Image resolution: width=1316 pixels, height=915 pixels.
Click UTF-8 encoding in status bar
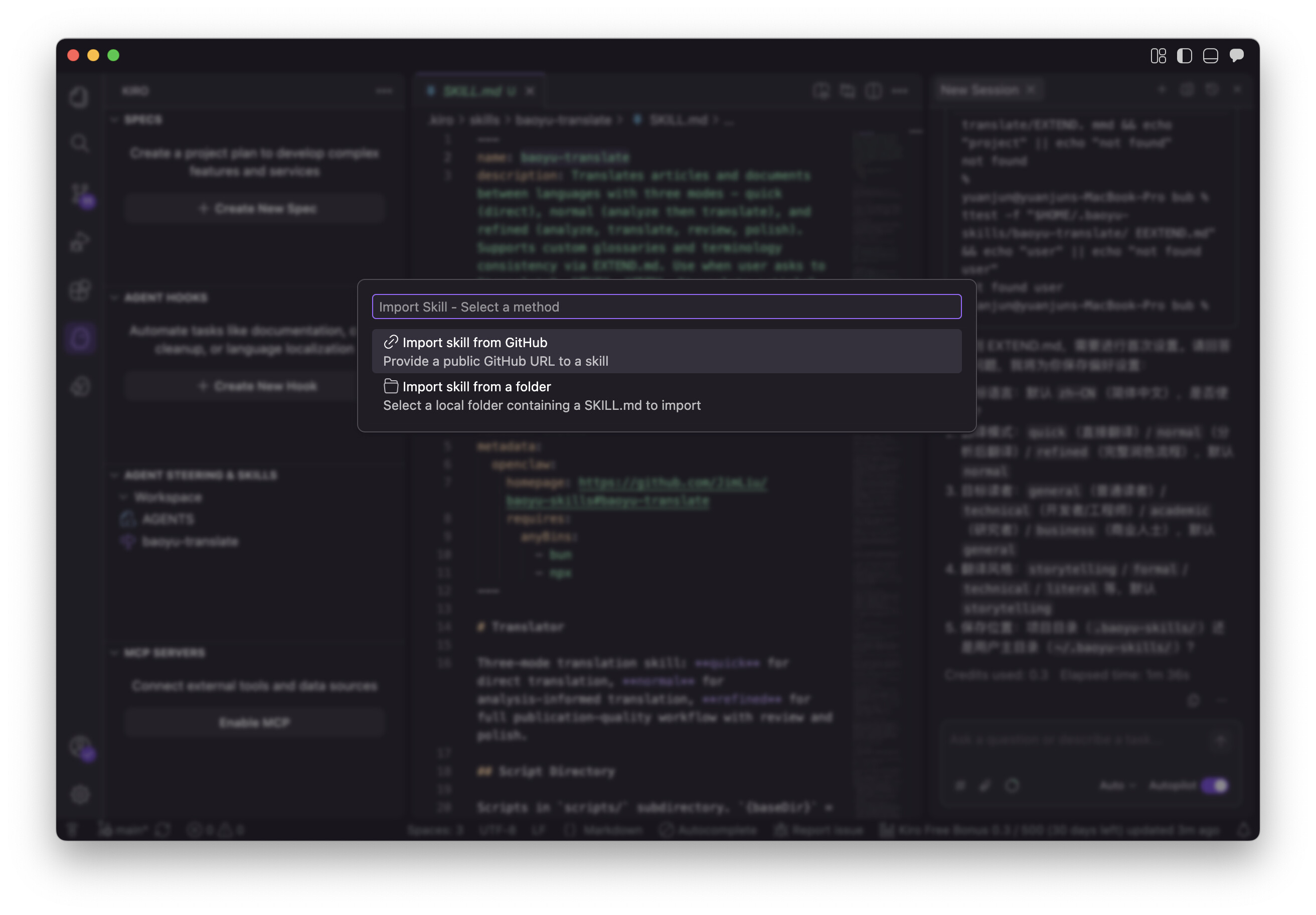coord(498,830)
